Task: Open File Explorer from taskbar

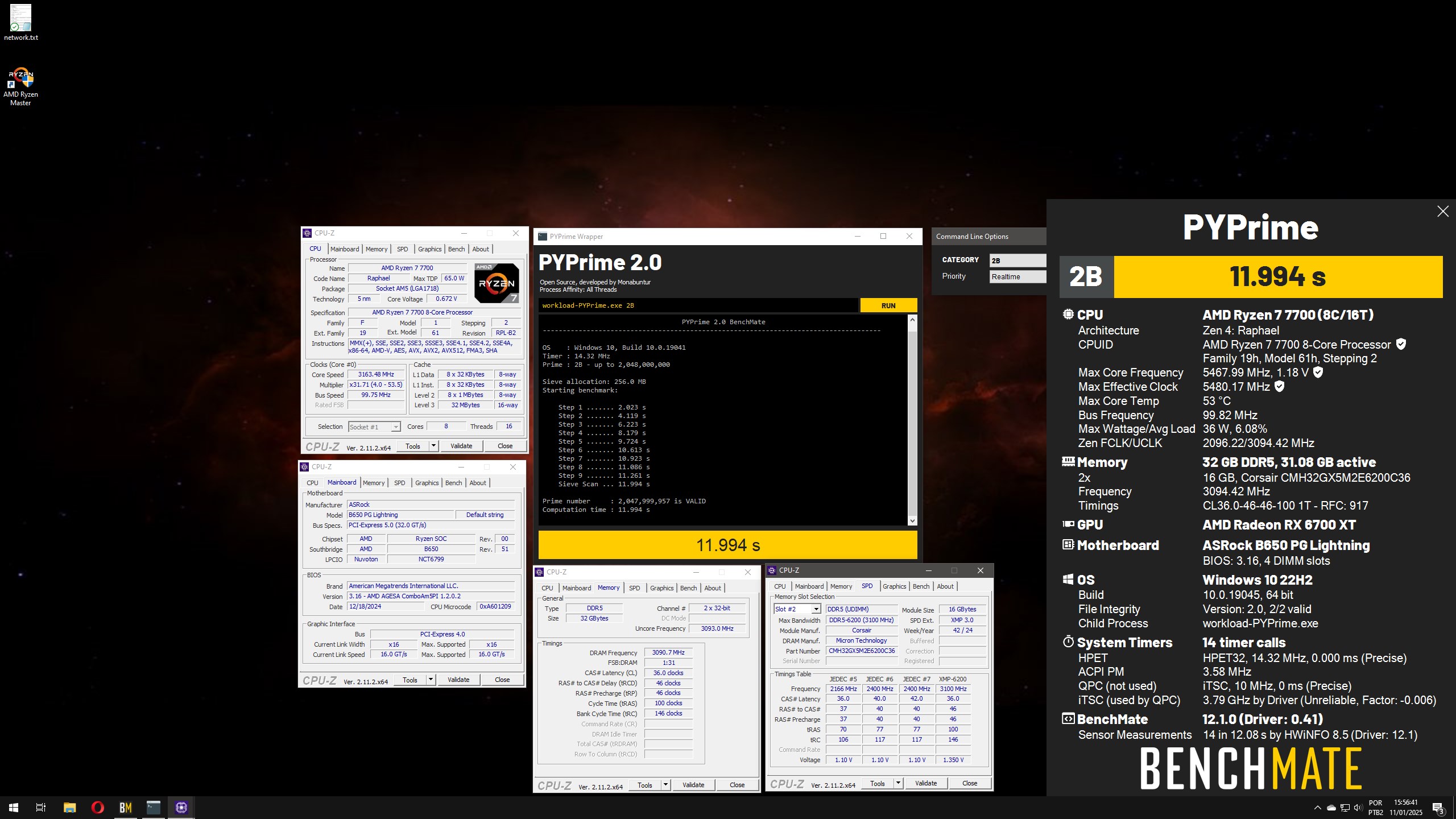Action: click(x=69, y=807)
